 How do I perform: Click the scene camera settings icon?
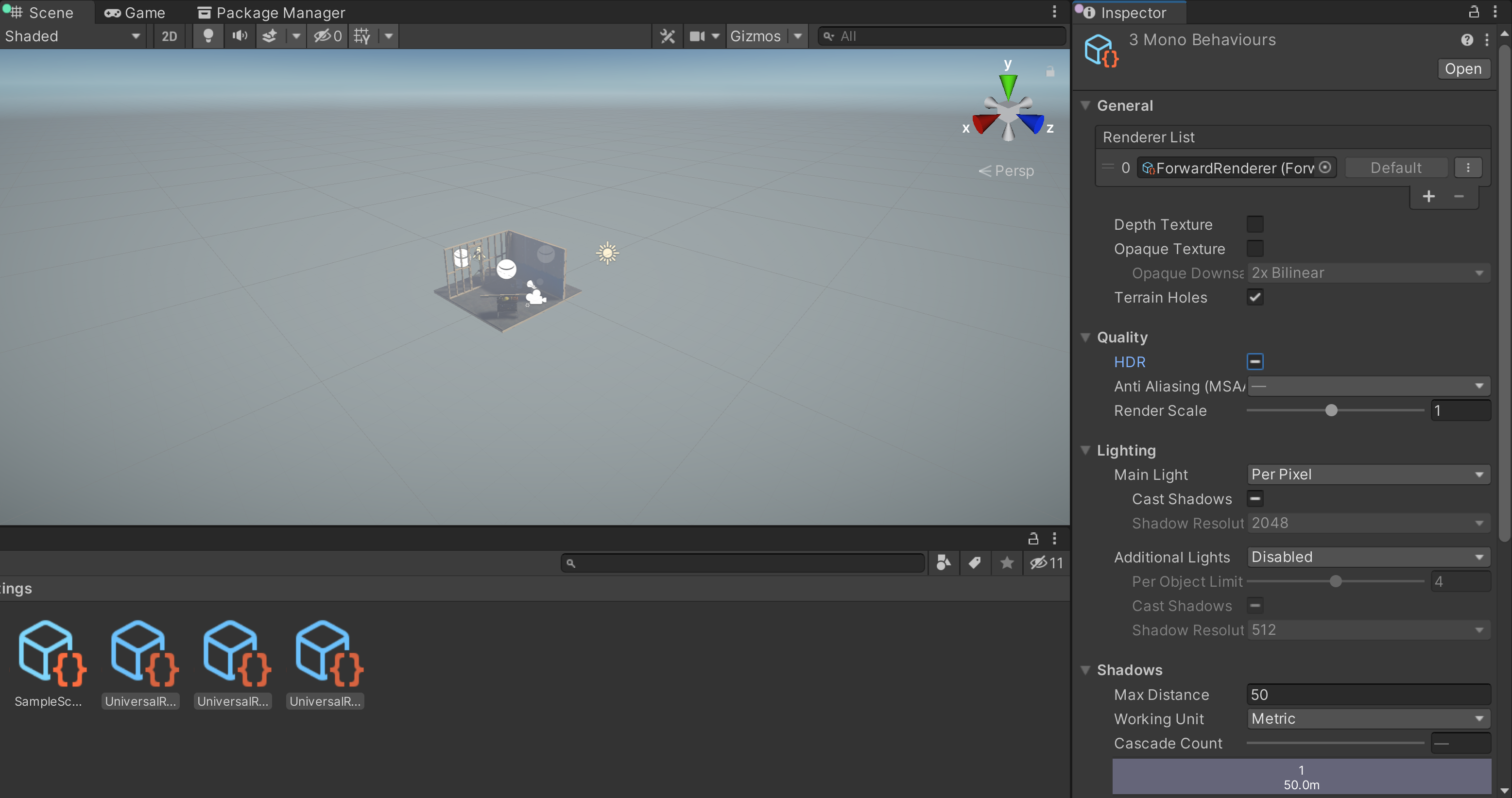tap(697, 36)
